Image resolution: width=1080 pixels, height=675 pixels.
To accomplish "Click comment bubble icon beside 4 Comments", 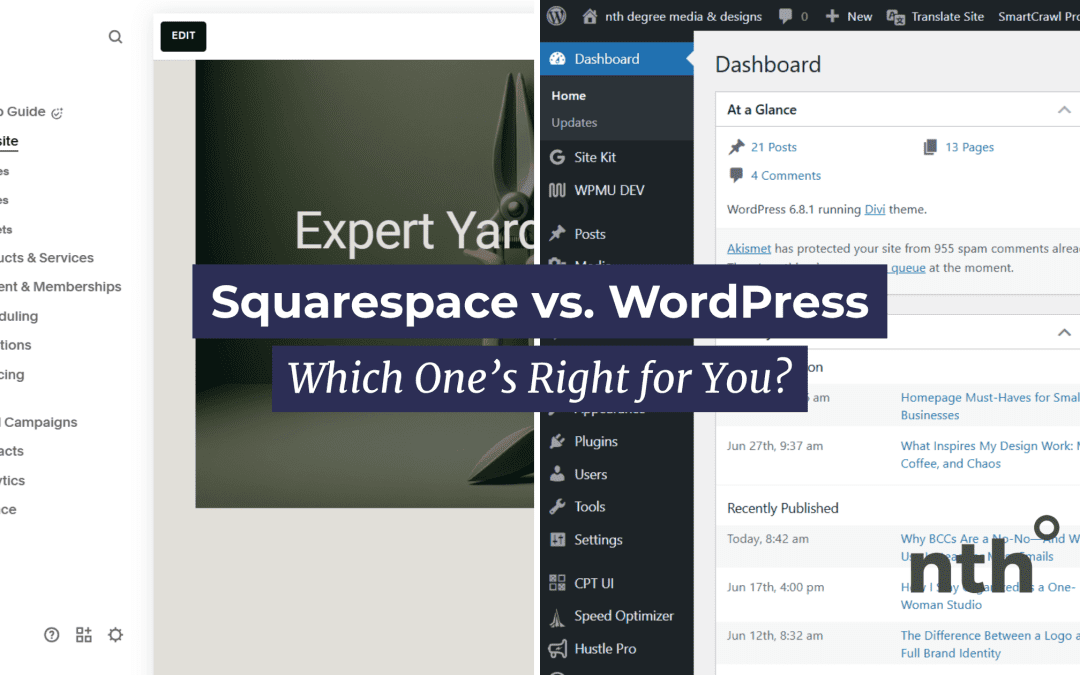I will 736,175.
